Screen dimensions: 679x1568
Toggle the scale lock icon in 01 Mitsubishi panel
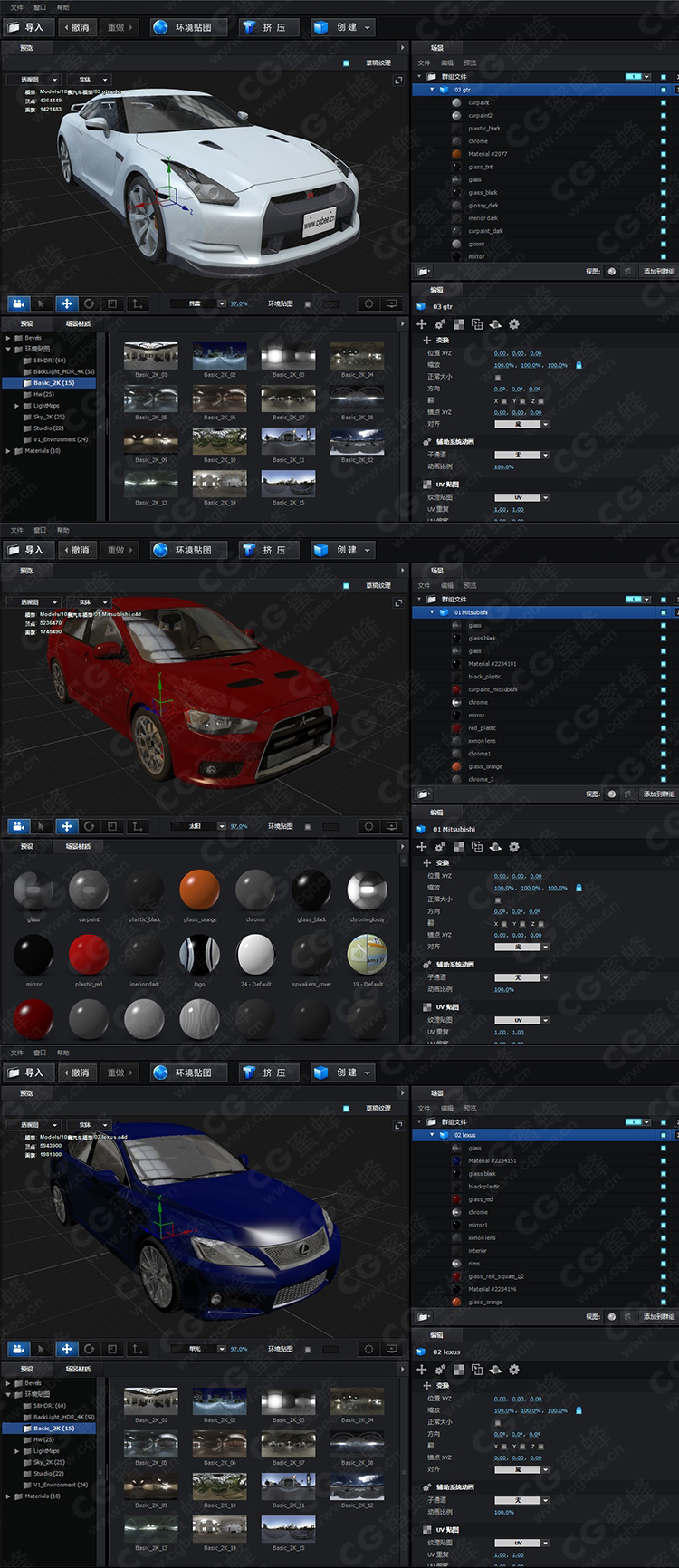pyautogui.click(x=579, y=888)
